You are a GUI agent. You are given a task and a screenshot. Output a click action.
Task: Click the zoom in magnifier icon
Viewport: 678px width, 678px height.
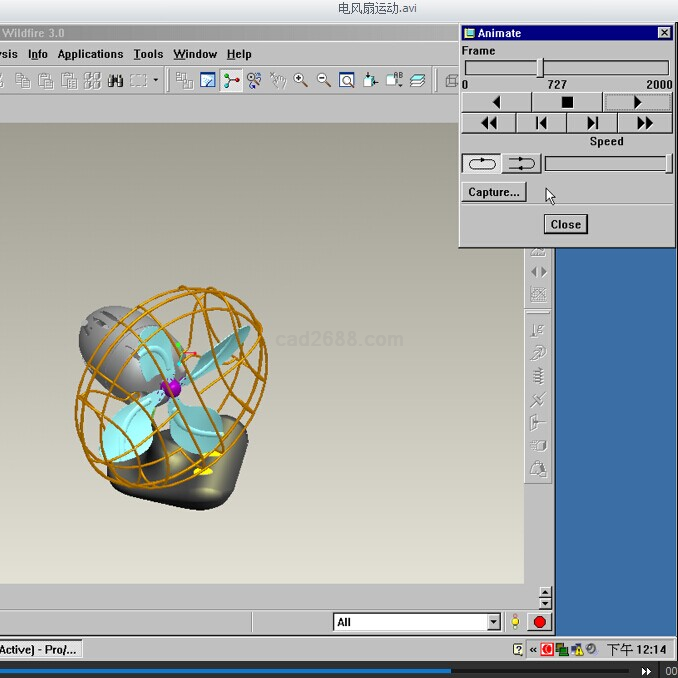(300, 81)
